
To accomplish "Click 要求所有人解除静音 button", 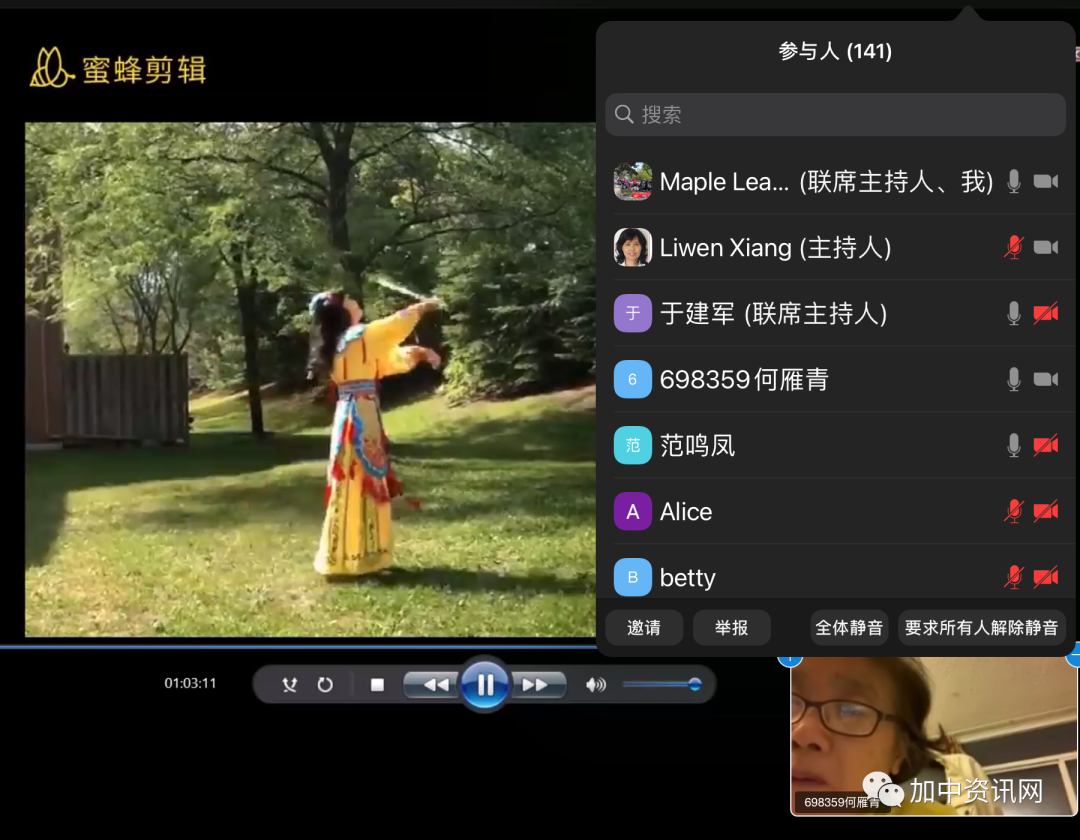I will pos(981,628).
